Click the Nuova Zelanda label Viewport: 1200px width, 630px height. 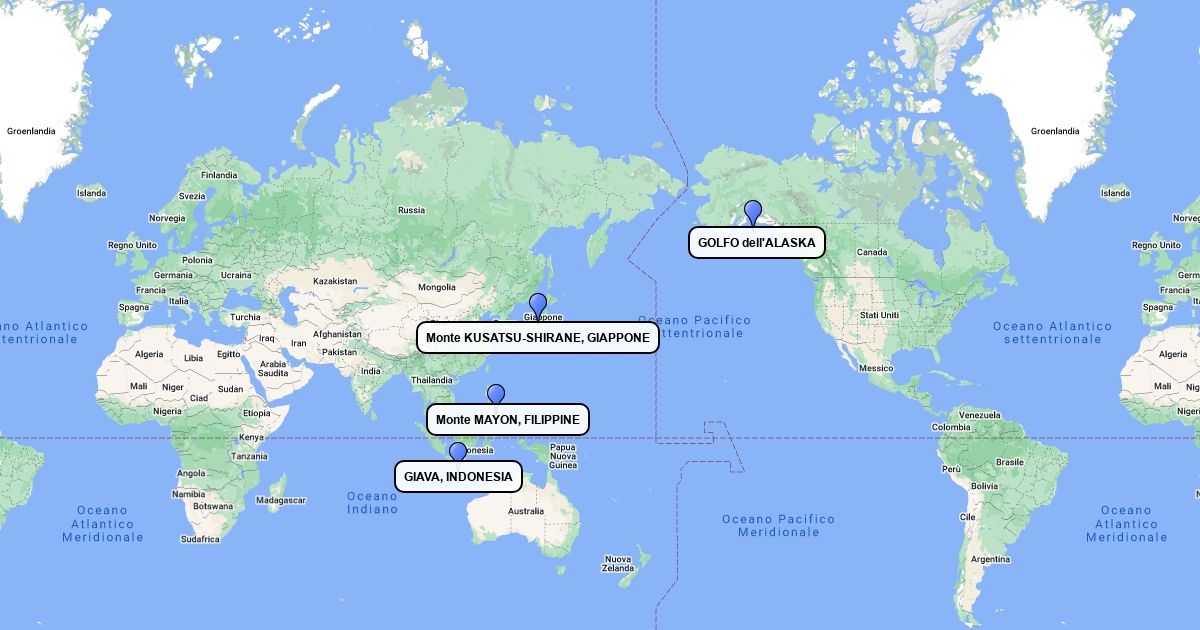(x=618, y=564)
